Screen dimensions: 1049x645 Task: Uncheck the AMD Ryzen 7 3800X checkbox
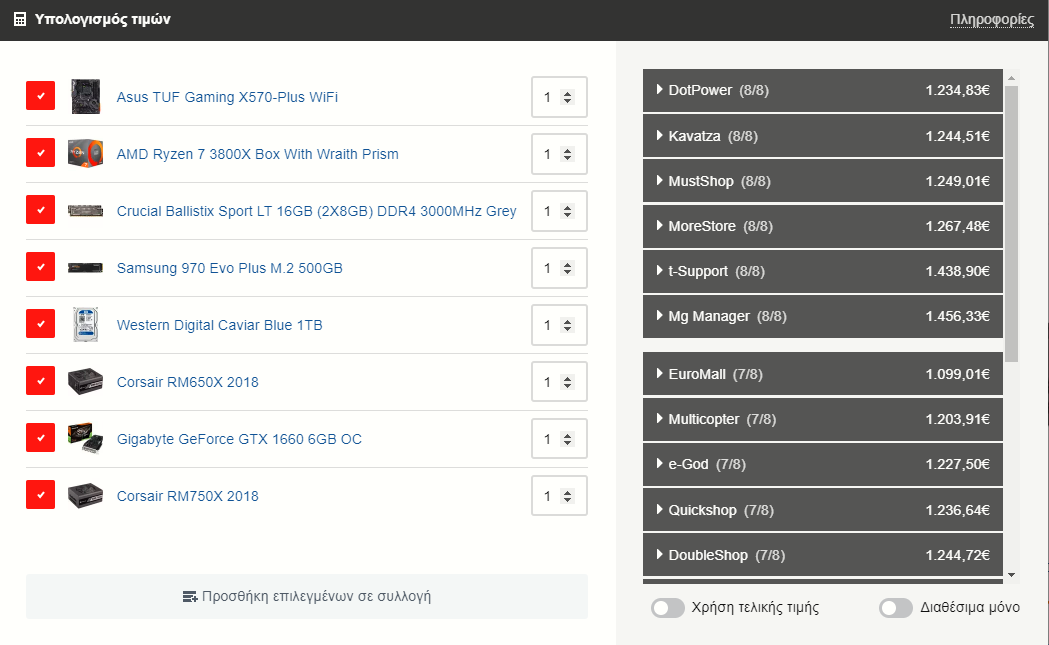40,153
